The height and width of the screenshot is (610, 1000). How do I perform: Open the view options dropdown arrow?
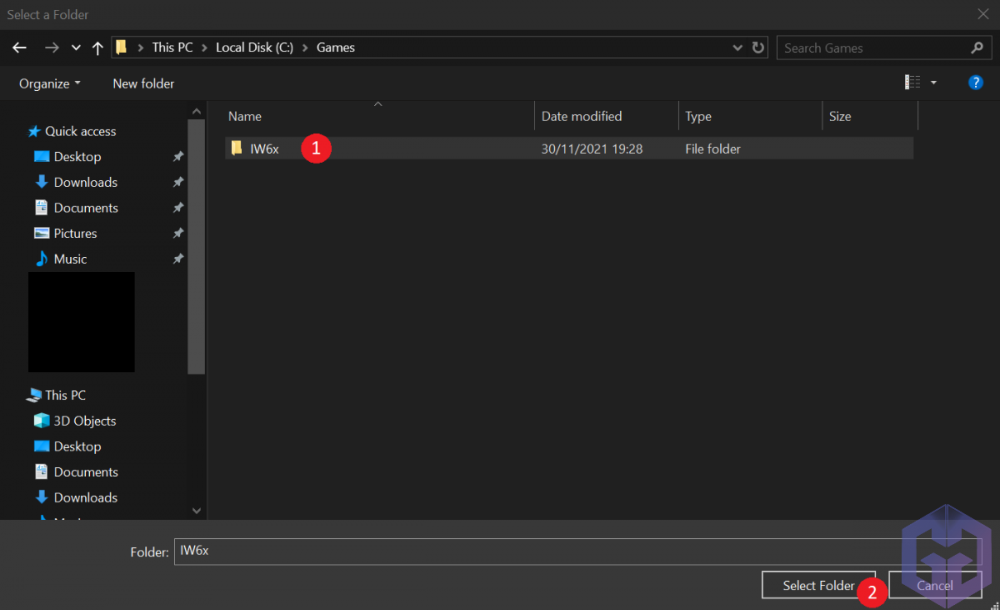click(934, 83)
